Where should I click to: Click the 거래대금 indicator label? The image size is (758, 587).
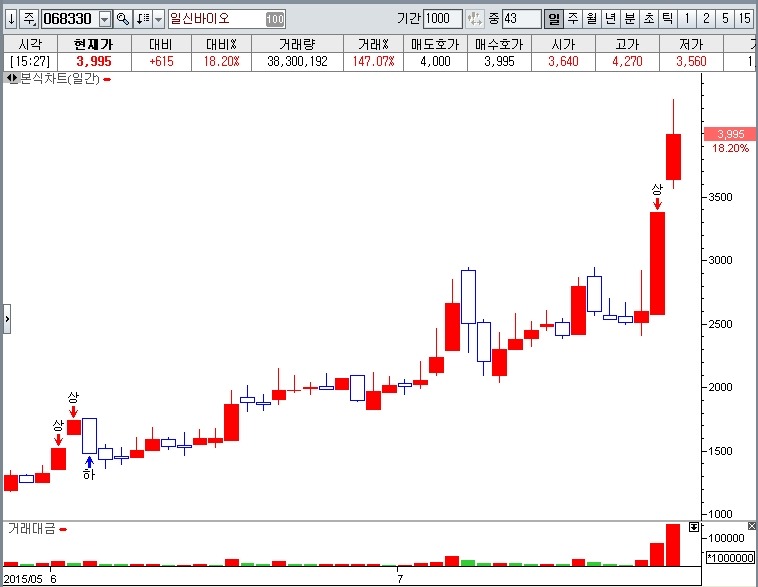[31, 528]
